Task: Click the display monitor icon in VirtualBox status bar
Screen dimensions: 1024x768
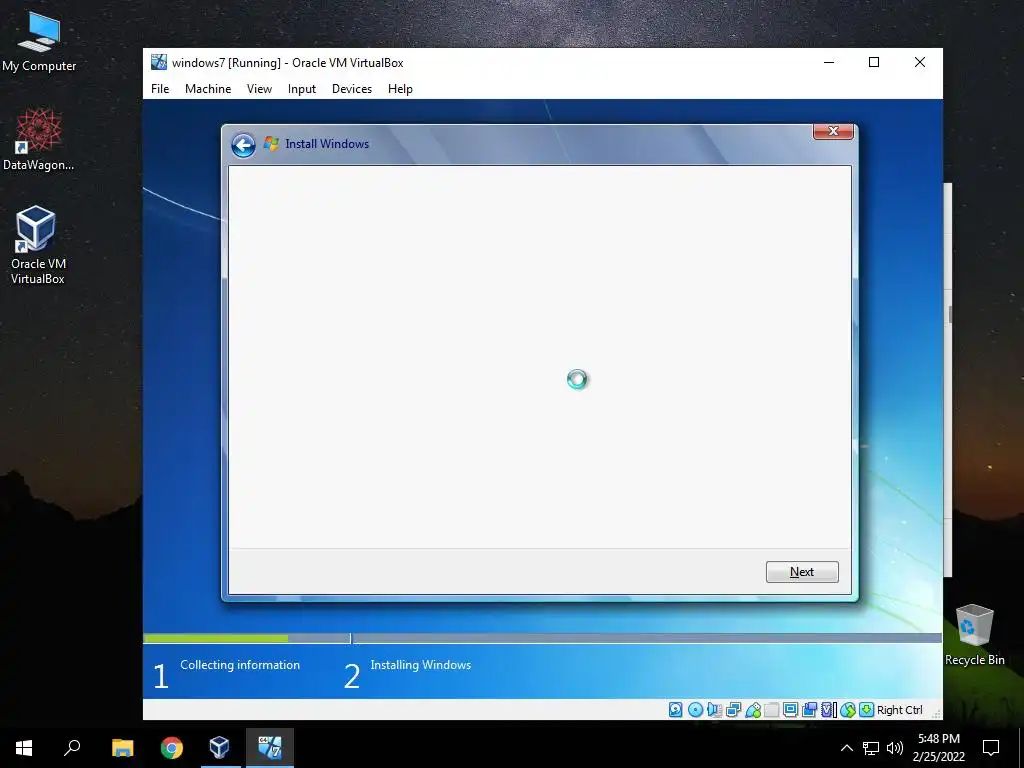Action: (x=790, y=710)
